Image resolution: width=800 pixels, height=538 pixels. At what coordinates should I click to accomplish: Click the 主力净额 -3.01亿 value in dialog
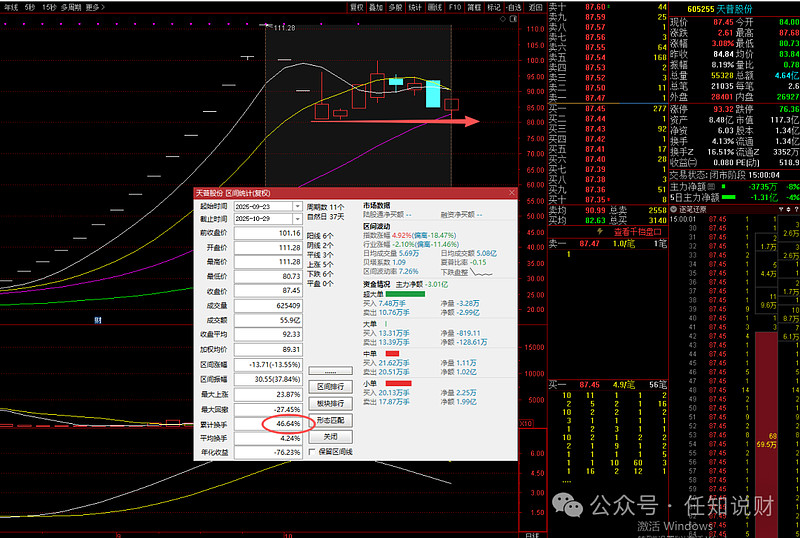pos(437,284)
